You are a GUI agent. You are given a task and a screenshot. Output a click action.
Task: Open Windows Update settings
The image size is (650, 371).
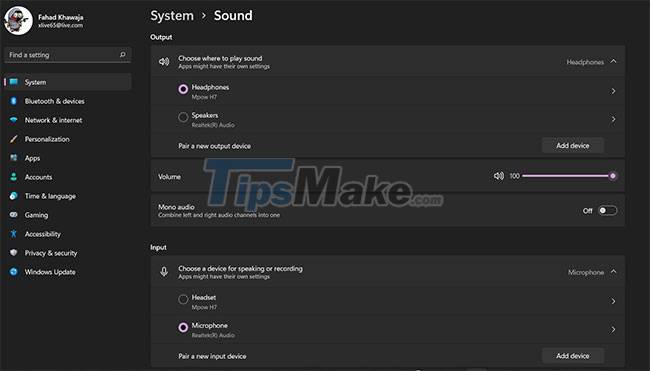68,272
